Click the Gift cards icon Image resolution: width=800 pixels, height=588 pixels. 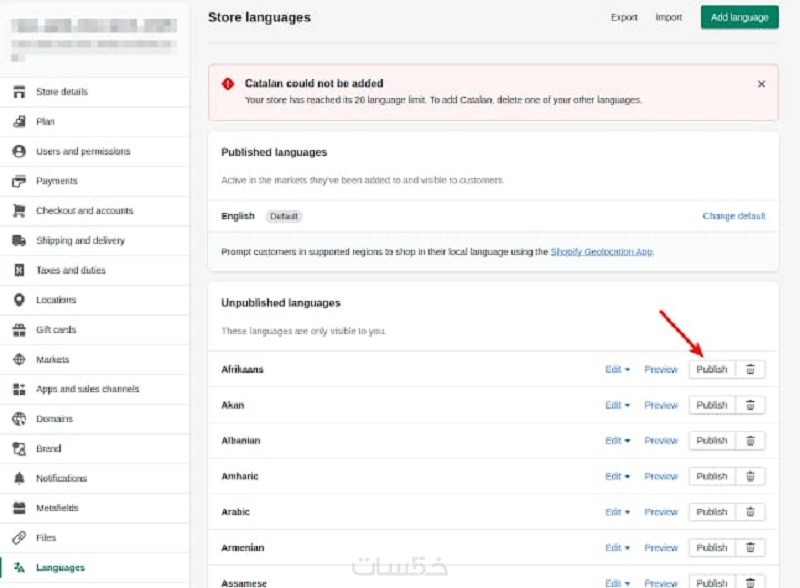tap(18, 330)
